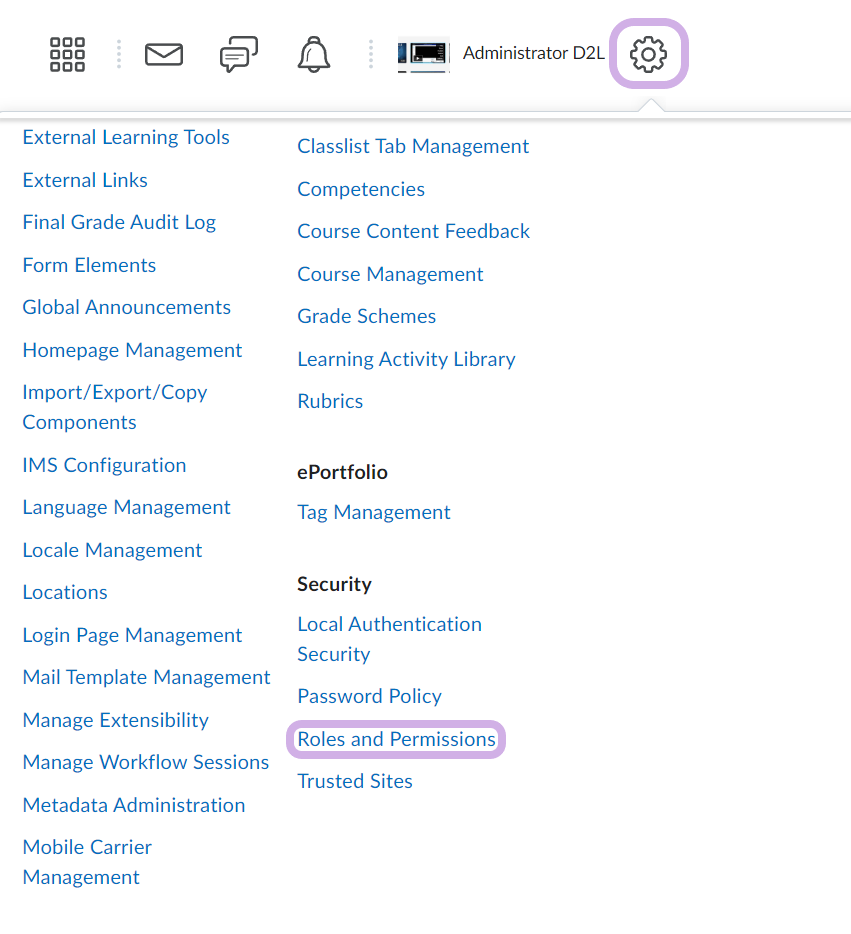The height and width of the screenshot is (934, 851).
Task: Select Mail Template Management
Action: (146, 677)
